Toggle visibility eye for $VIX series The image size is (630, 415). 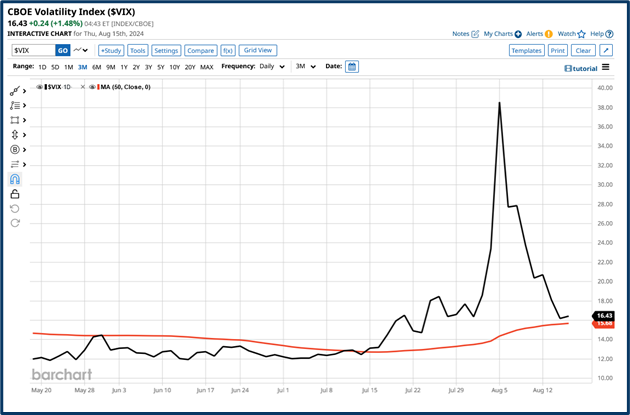[x=39, y=87]
